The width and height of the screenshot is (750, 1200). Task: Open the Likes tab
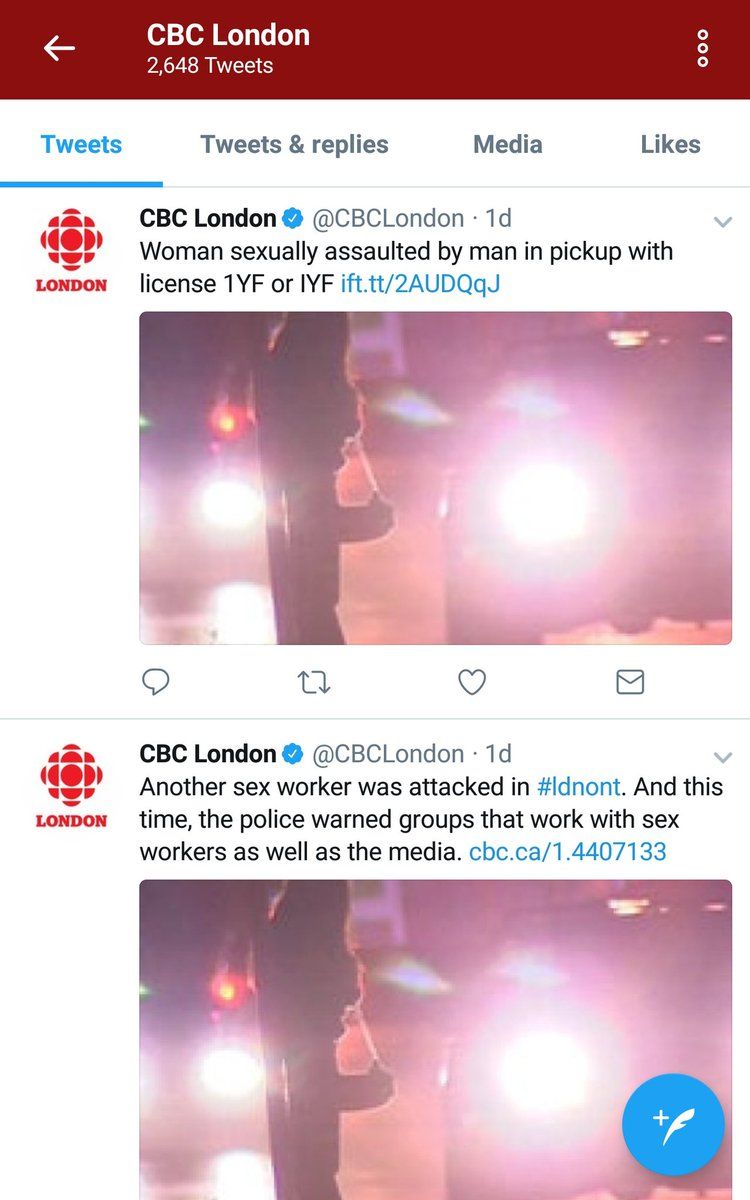click(670, 144)
